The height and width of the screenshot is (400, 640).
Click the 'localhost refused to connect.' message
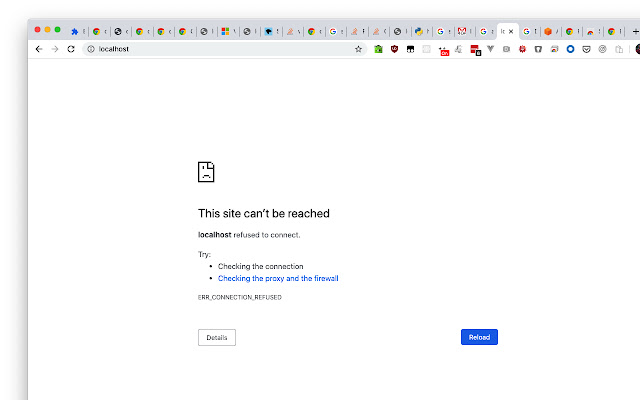[249, 235]
